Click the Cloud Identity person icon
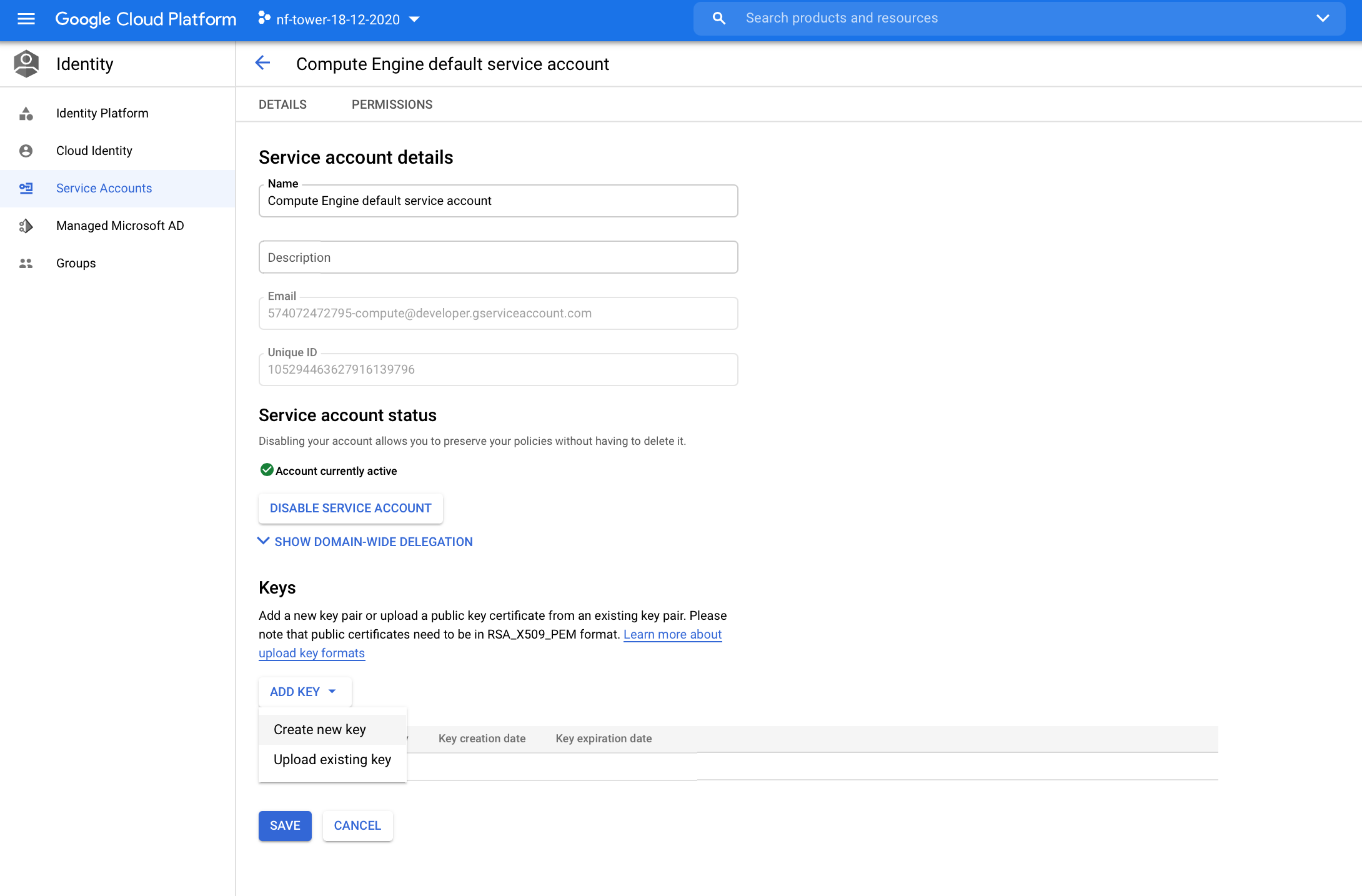 click(x=26, y=151)
